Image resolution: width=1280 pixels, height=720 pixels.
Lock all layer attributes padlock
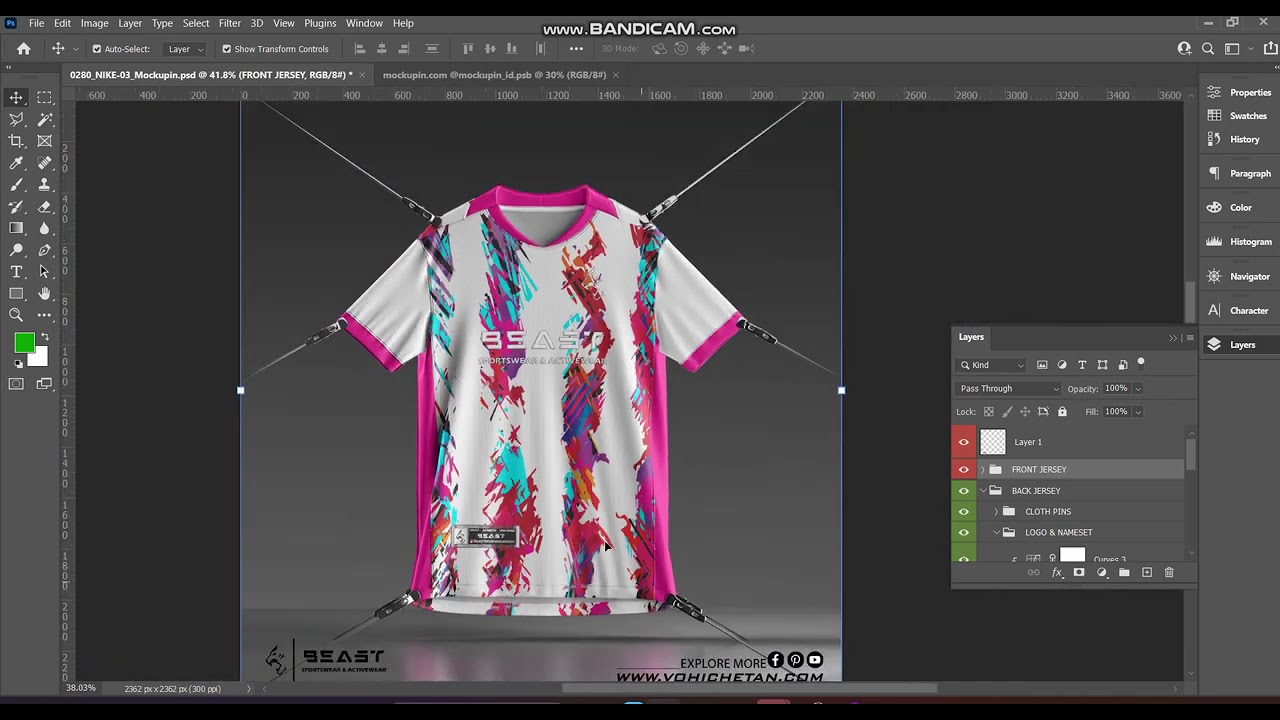point(1062,411)
